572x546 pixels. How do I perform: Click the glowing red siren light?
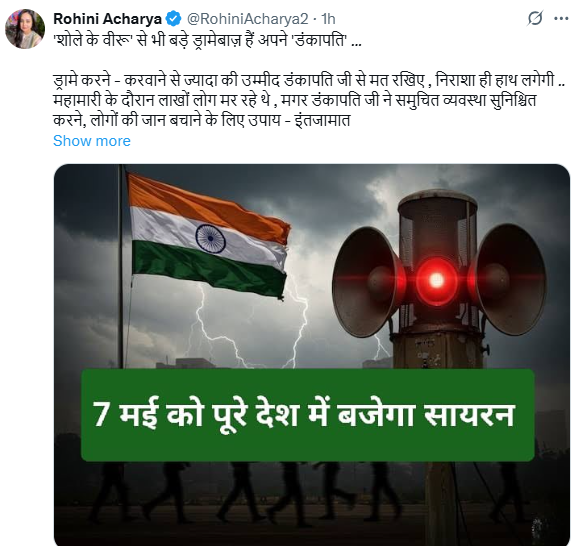point(436,280)
